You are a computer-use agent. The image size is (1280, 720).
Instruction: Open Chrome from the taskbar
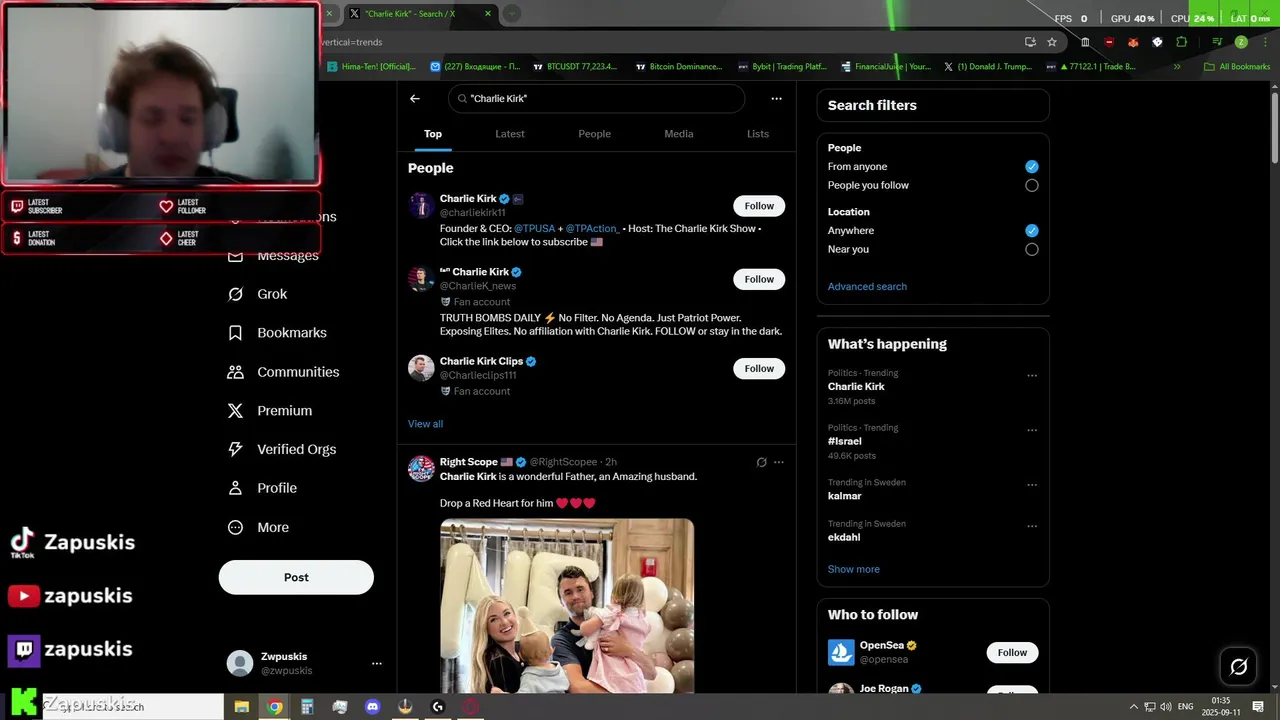(275, 706)
